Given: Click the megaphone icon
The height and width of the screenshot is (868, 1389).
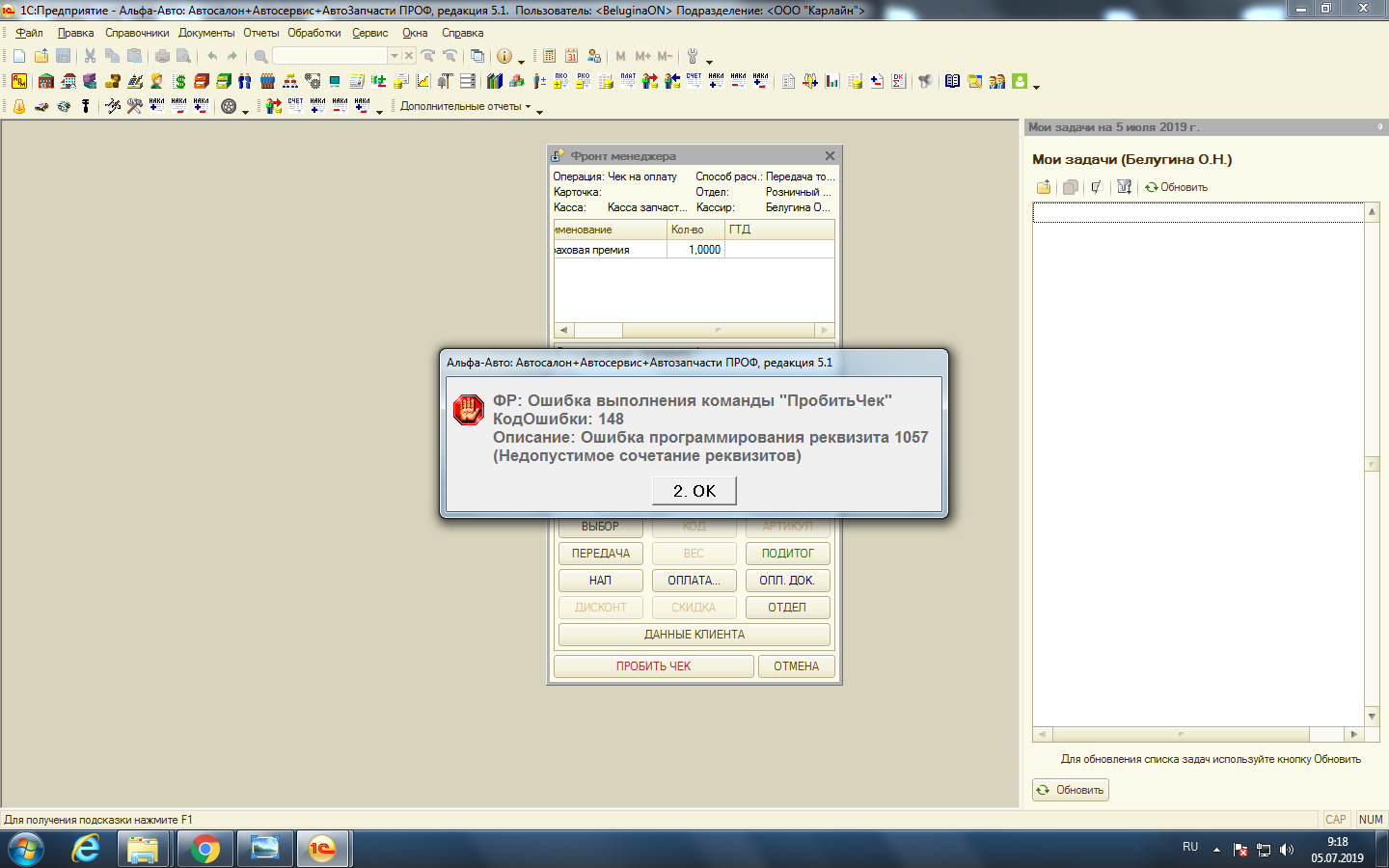Looking at the screenshot, I should click(926, 81).
